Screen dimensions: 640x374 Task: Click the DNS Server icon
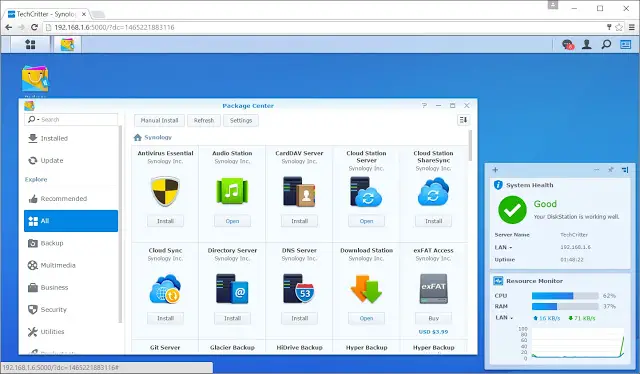pos(299,289)
